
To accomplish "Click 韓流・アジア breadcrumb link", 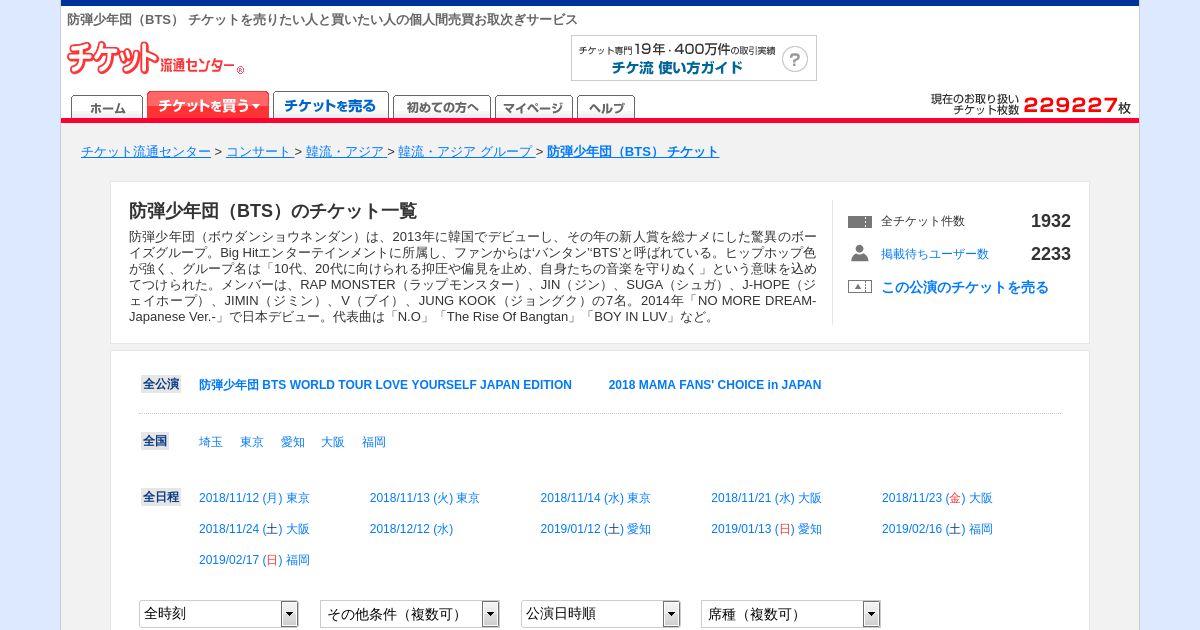I will point(345,152).
